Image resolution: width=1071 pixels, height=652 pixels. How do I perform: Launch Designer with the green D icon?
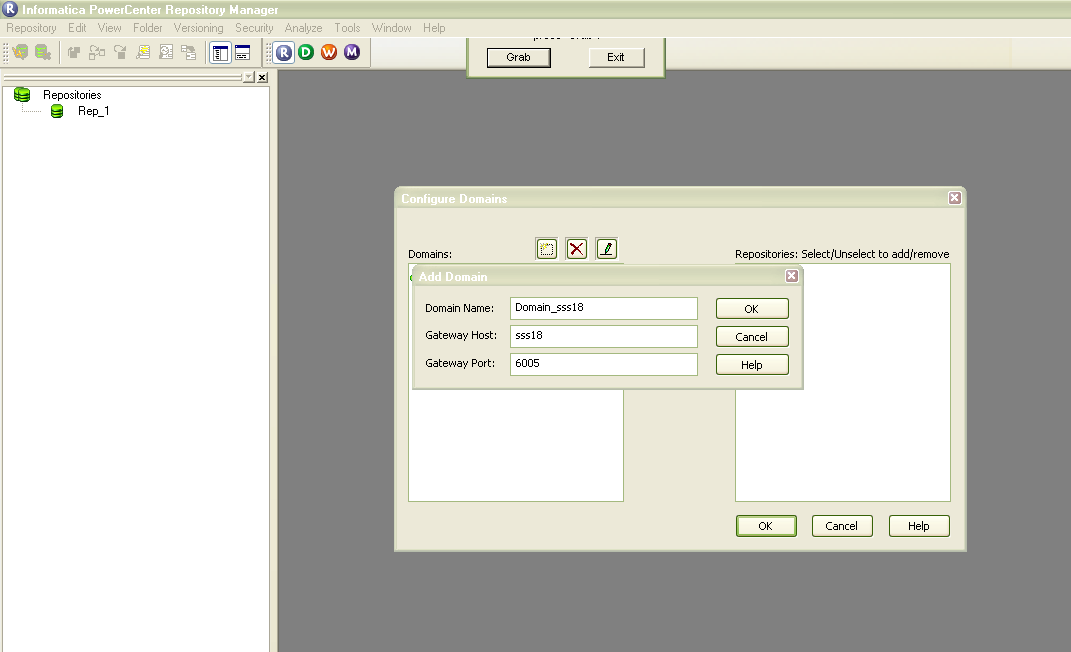tap(306, 52)
